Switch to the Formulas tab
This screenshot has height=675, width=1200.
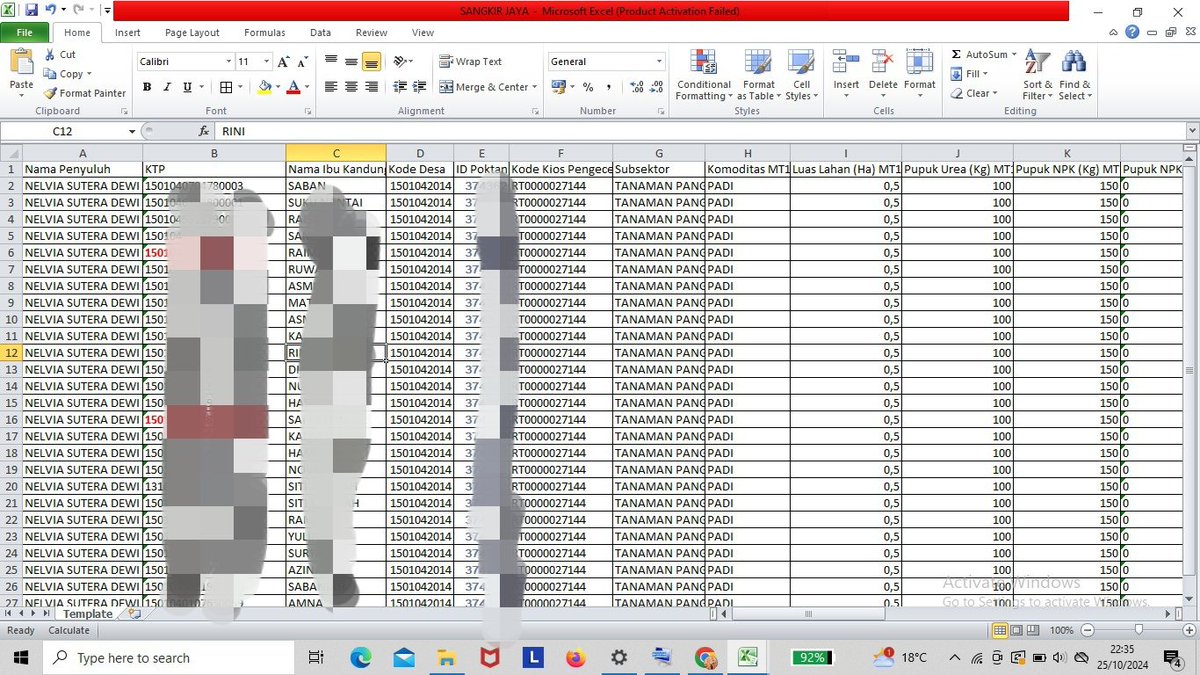(265, 32)
